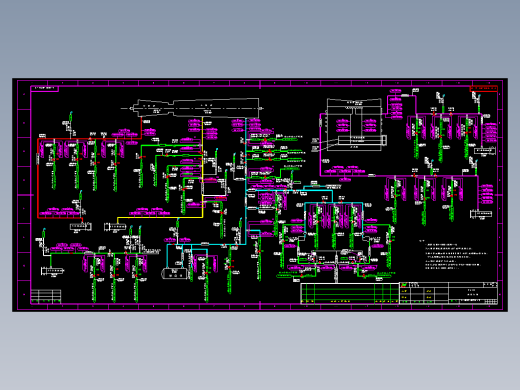Image resolution: width=520 pixels, height=390 pixels.
Task: Select the white rectangular equipment outline at upper right
Action: [354, 125]
